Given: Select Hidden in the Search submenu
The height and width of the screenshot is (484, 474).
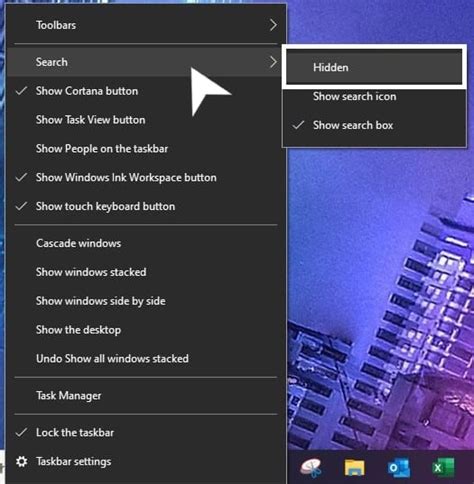Looking at the screenshot, I should point(374,67).
